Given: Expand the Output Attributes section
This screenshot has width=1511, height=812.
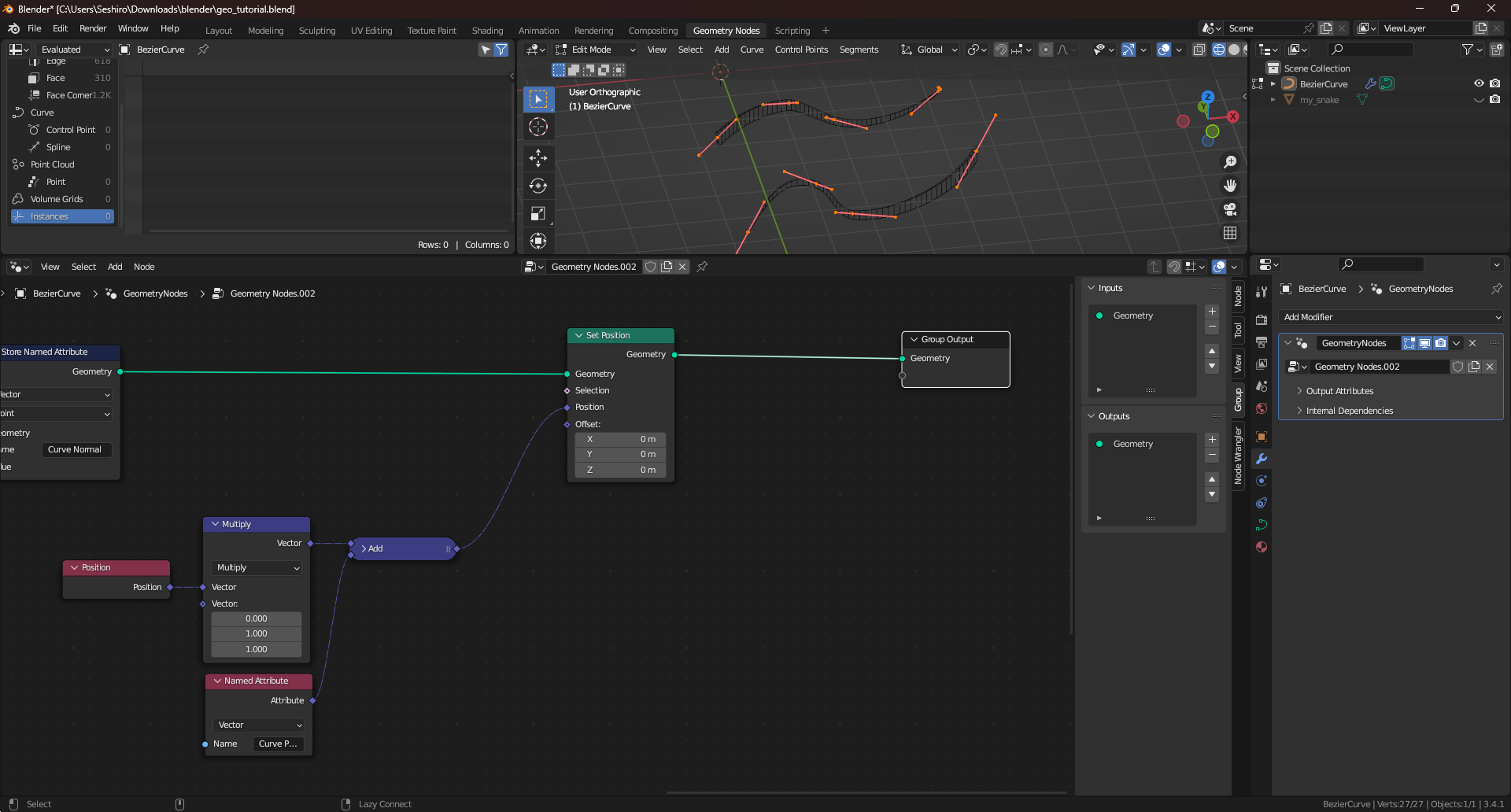Looking at the screenshot, I should (1339, 391).
